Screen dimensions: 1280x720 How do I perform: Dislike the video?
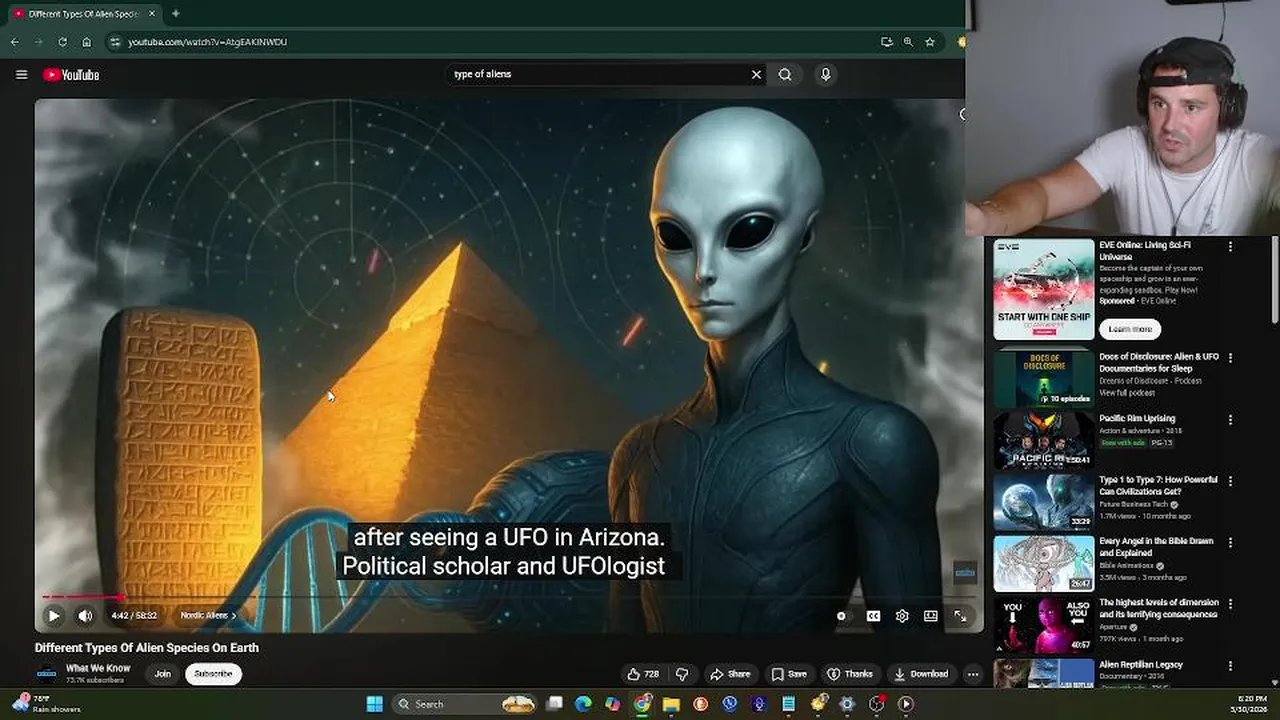pos(682,674)
